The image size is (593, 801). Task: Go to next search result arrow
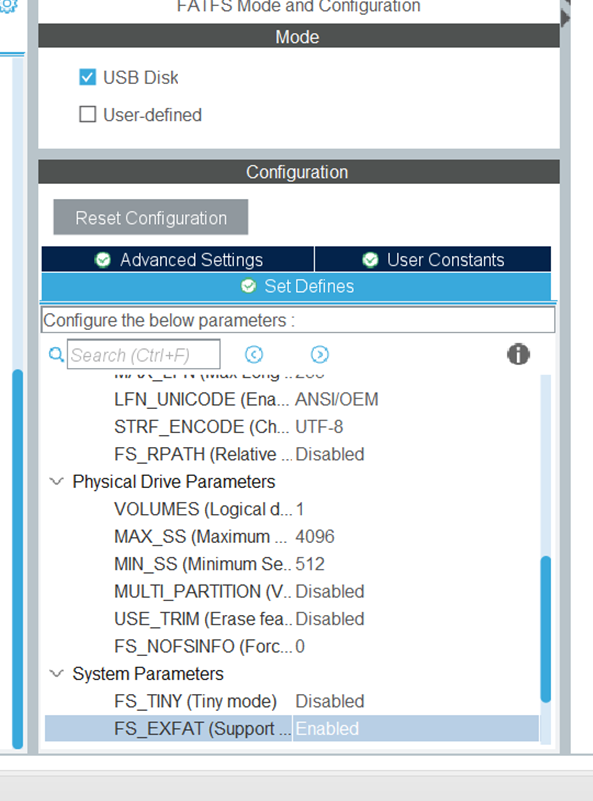(x=320, y=354)
